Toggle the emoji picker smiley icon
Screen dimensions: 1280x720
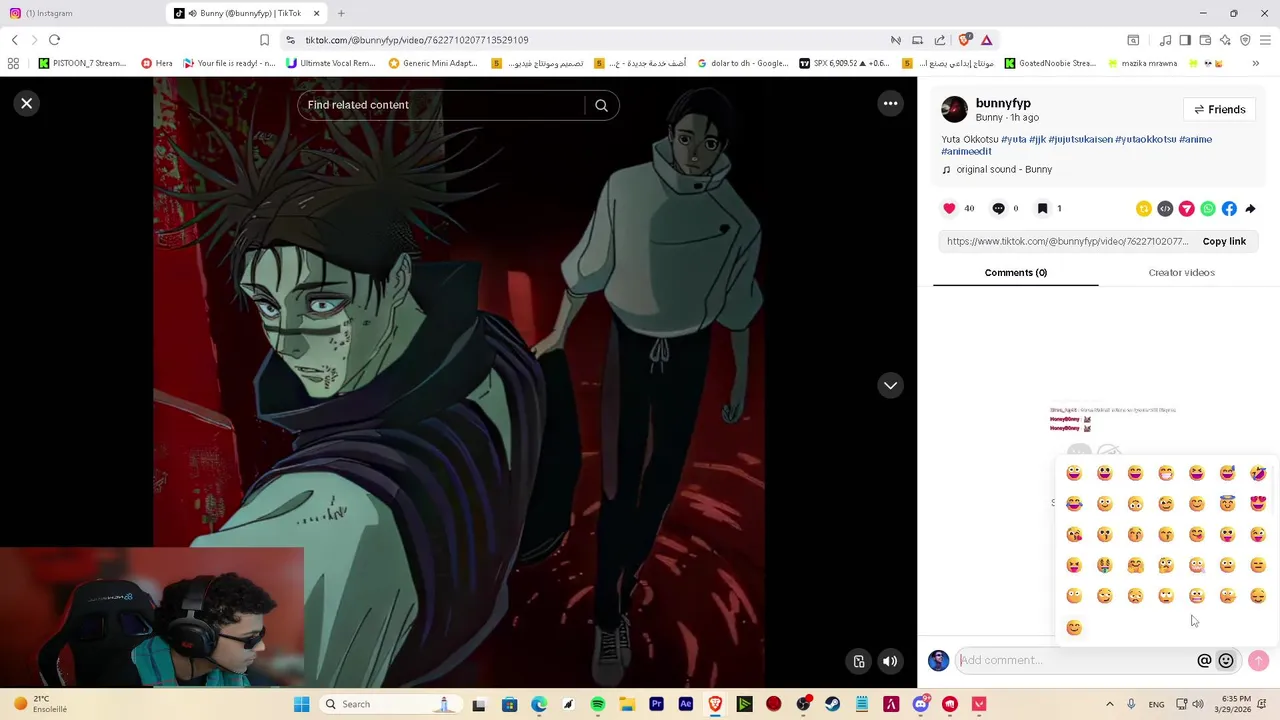pyautogui.click(x=1226, y=660)
